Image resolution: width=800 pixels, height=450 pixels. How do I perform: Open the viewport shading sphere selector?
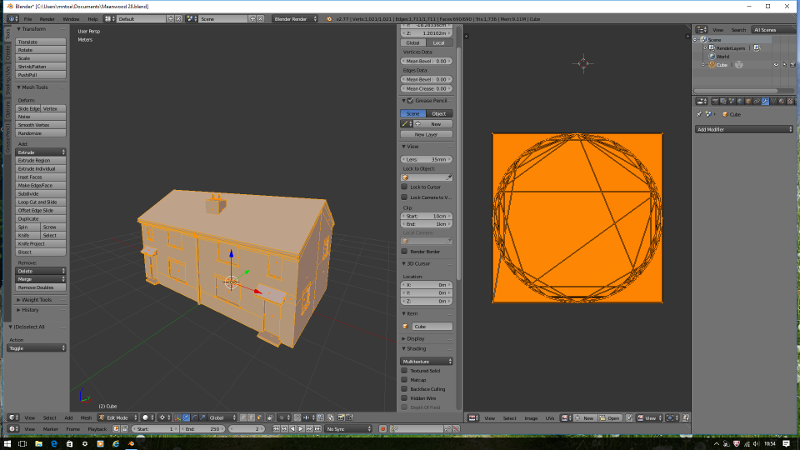pos(148,417)
